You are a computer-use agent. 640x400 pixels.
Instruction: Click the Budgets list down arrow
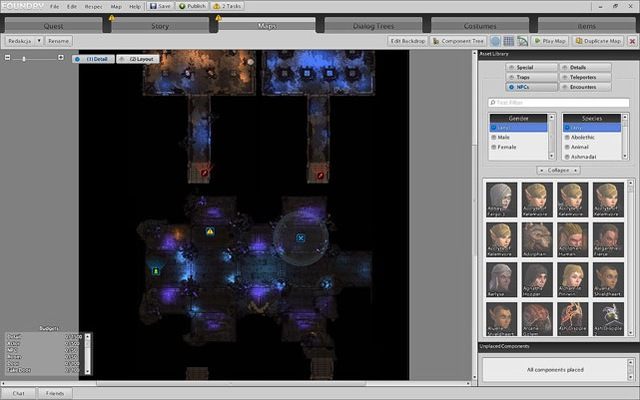point(87,371)
